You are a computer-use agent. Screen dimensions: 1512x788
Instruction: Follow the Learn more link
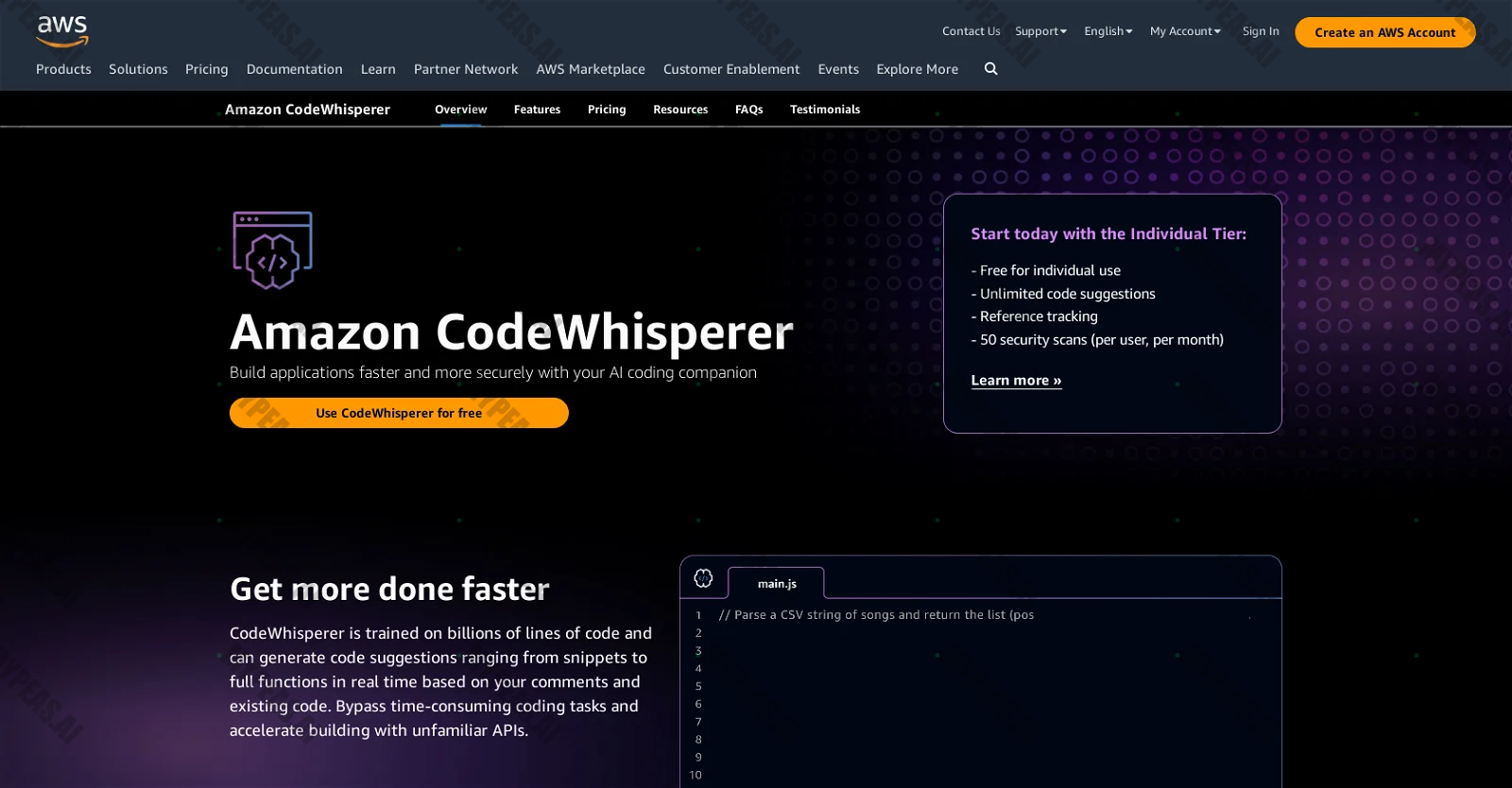[1016, 381]
